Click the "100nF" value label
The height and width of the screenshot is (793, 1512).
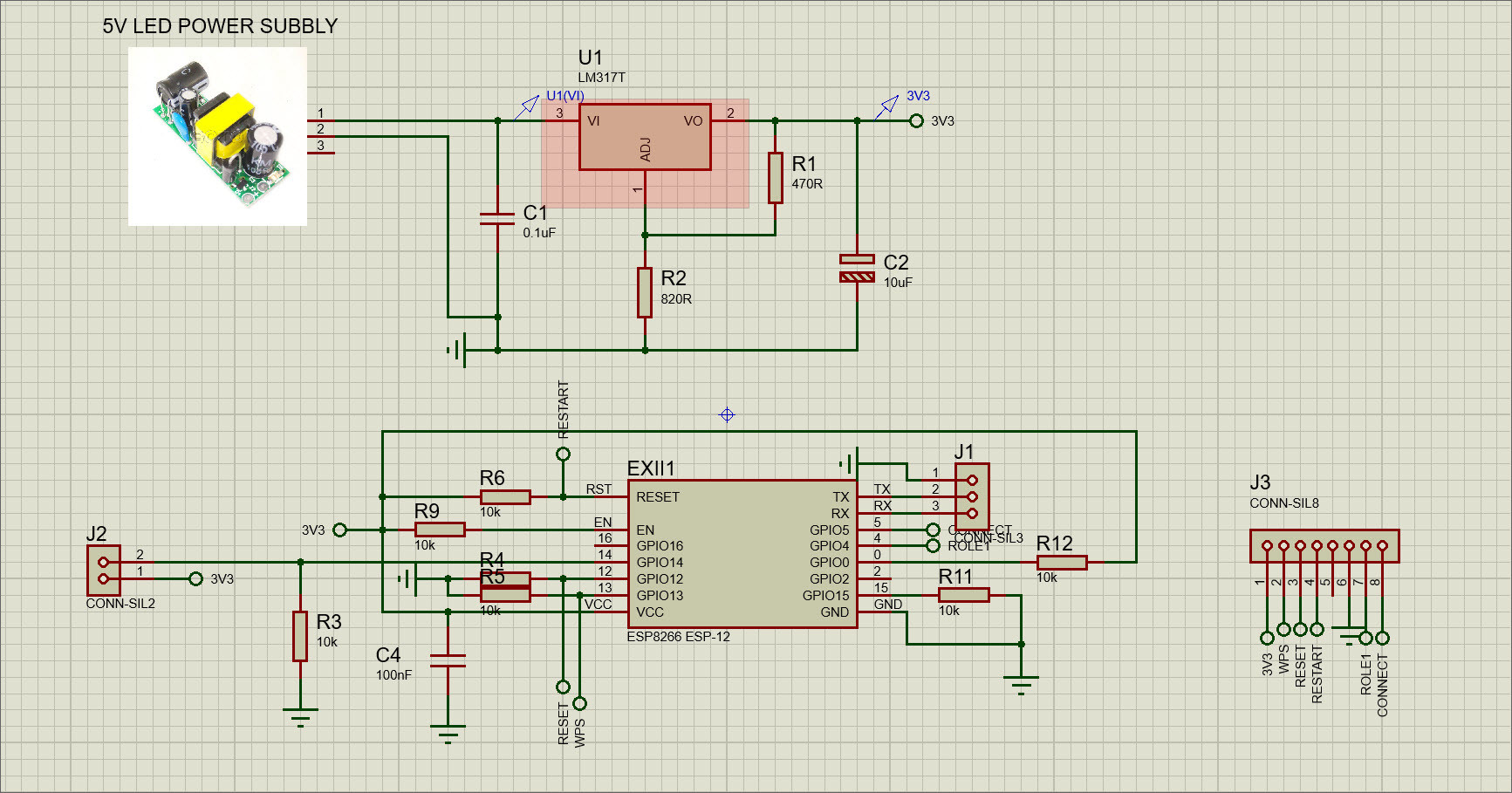(x=393, y=675)
